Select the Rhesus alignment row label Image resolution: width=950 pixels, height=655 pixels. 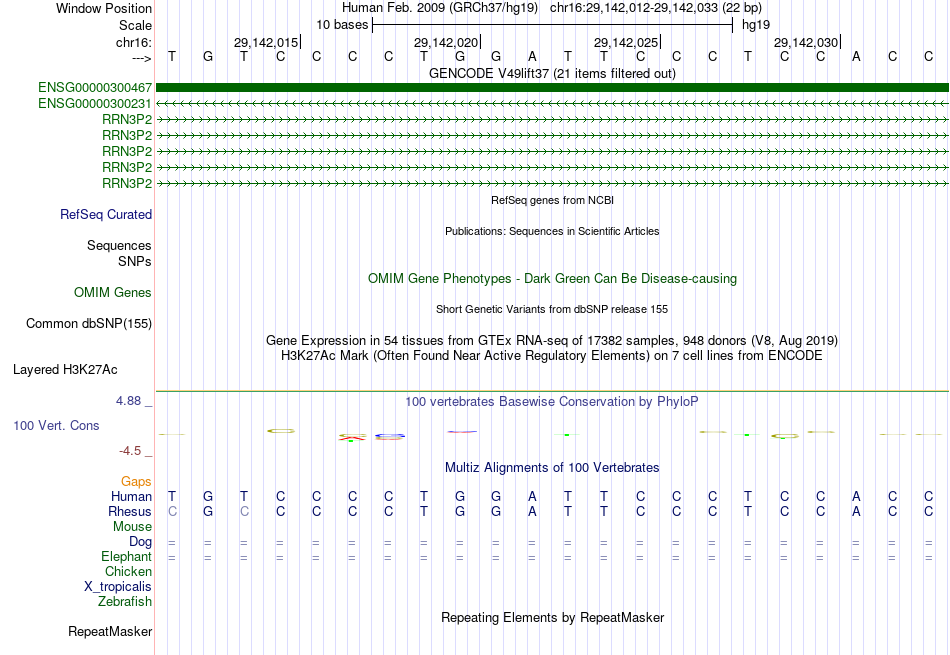coord(130,511)
